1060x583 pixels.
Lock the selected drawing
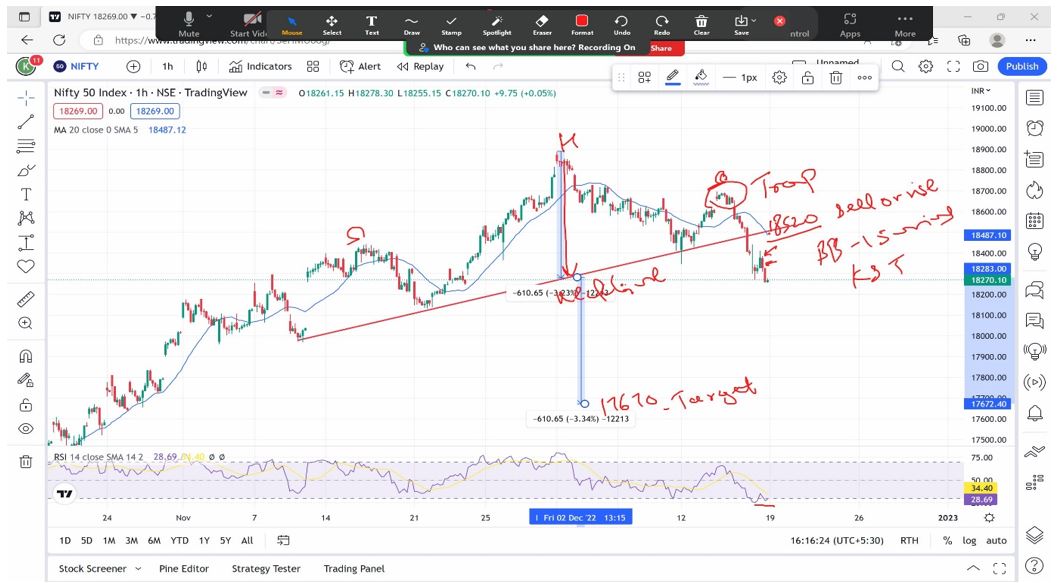[808, 78]
